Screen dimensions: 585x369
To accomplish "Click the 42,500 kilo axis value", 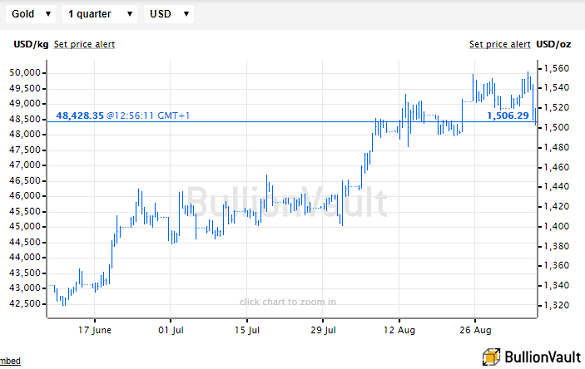I will tap(25, 304).
